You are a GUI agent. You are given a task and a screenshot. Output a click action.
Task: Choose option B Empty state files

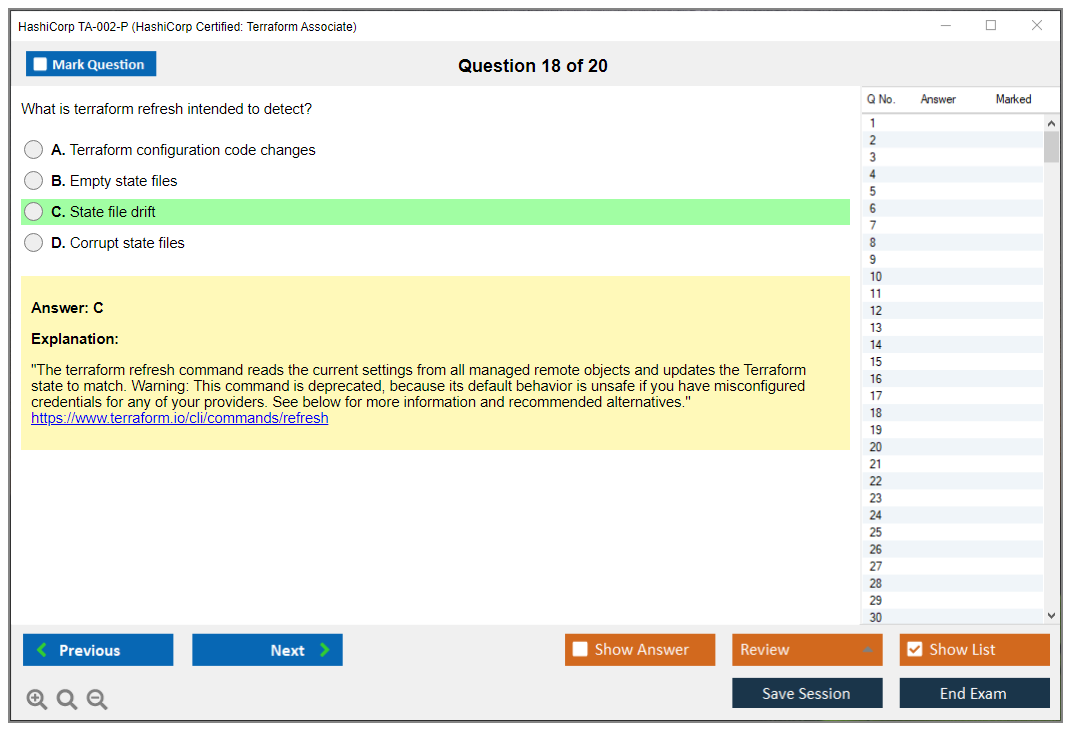coord(34,181)
